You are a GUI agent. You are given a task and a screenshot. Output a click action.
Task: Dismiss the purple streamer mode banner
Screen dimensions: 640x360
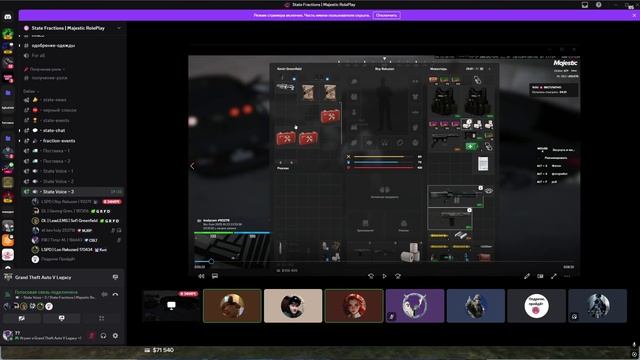point(634,15)
